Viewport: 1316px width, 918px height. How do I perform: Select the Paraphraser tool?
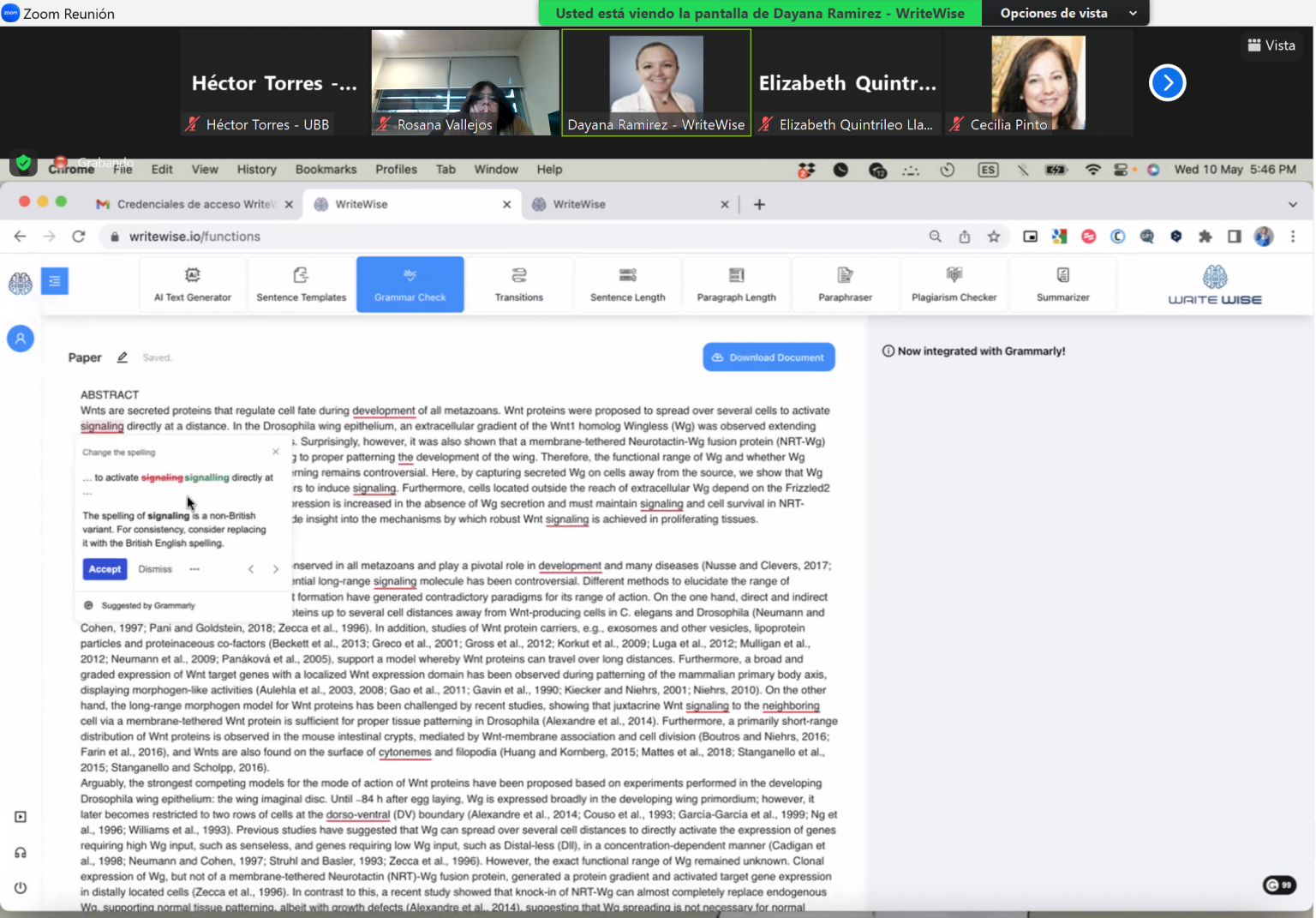coord(845,284)
